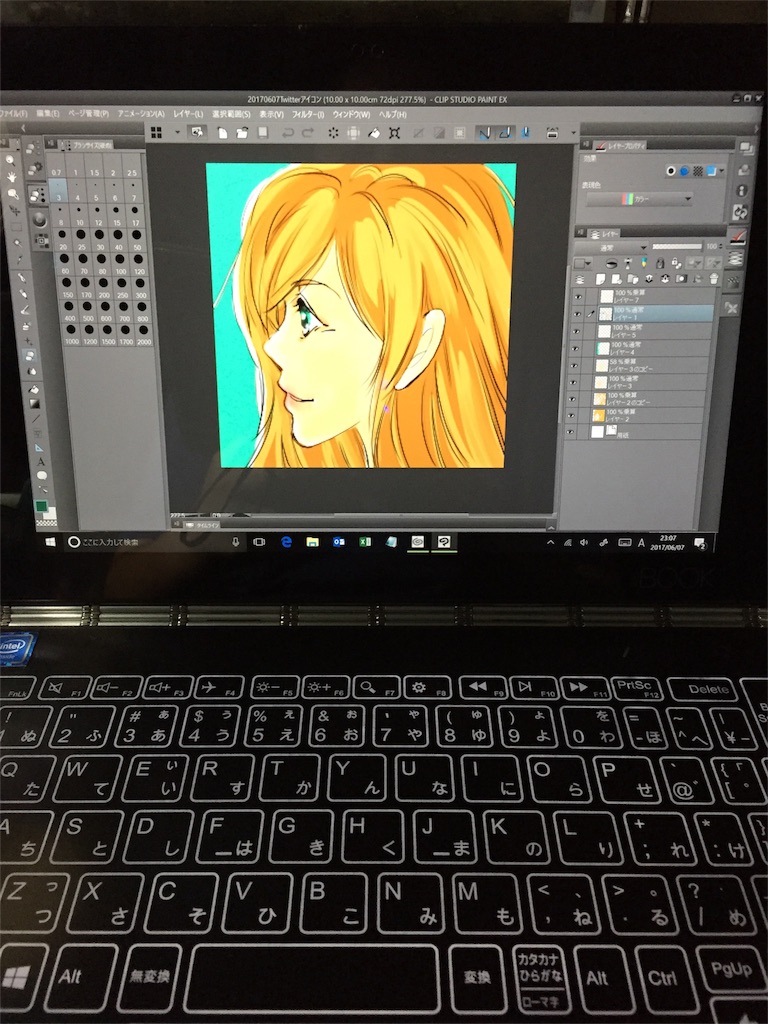The width and height of the screenshot is (768, 1024).
Task: Open command bar overflow arrow at right end
Action: pyautogui.click(x=574, y=133)
